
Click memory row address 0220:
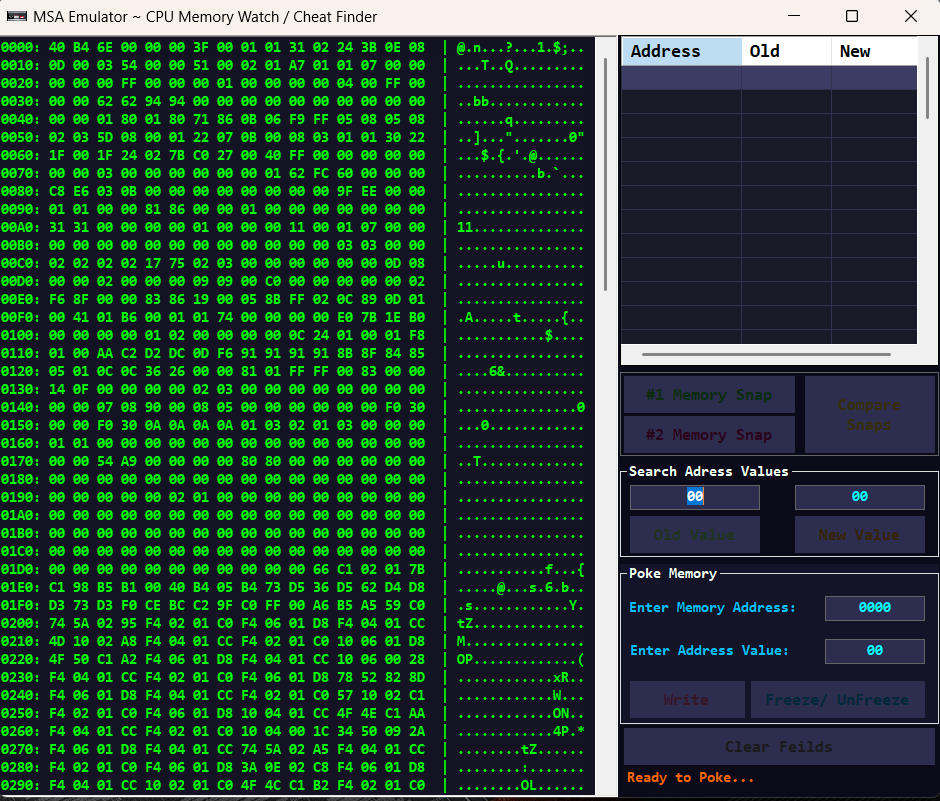[x=20, y=659]
